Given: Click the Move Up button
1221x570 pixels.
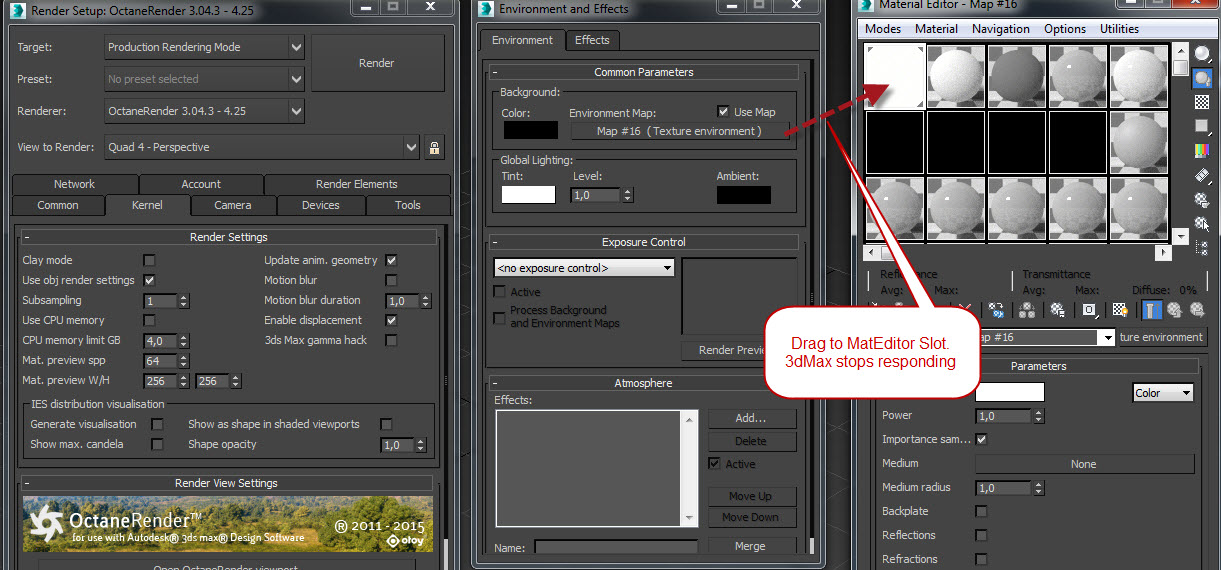Looking at the screenshot, I should tap(750, 496).
